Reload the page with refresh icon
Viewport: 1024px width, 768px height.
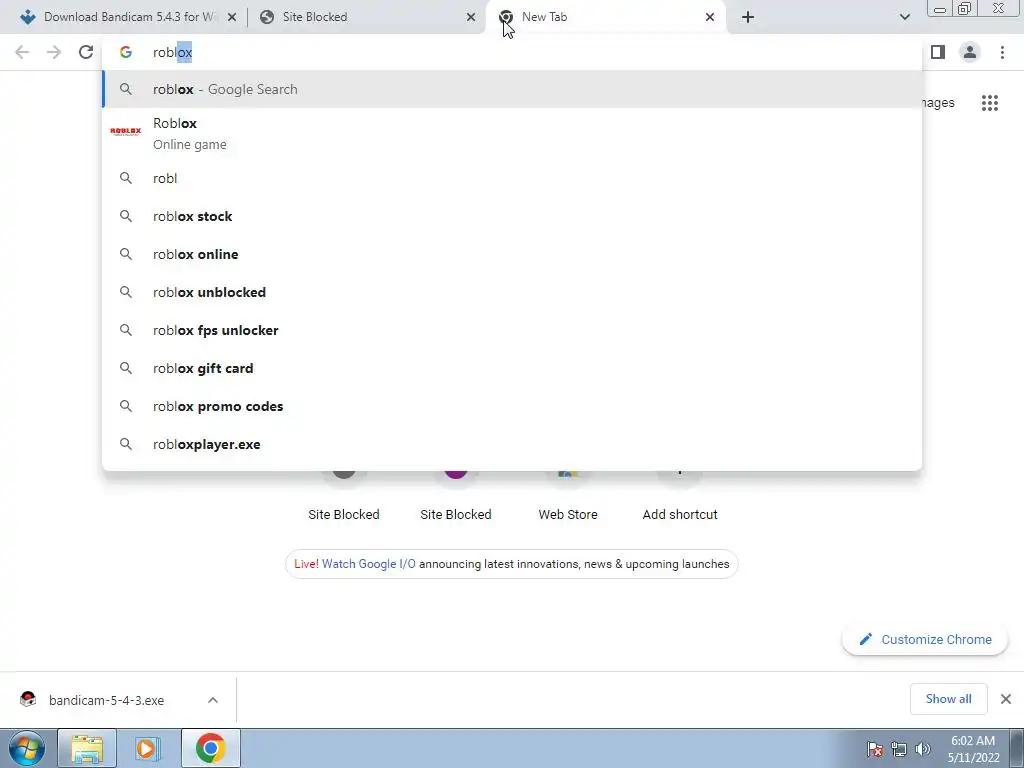pyautogui.click(x=86, y=52)
